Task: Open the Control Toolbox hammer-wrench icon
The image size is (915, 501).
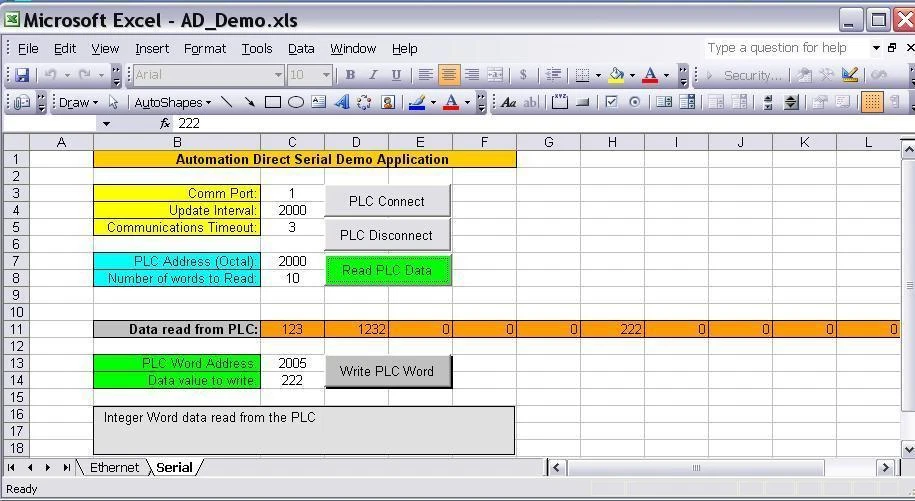Action: pos(826,75)
